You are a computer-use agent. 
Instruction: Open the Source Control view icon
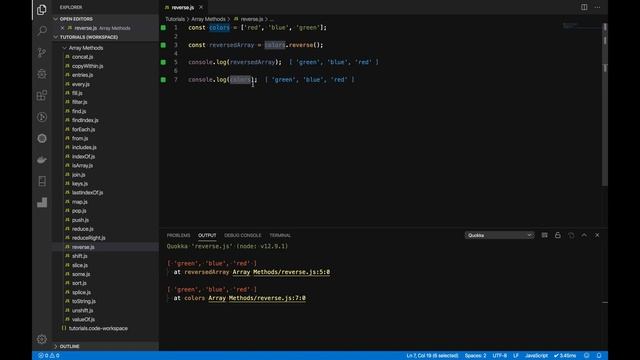pyautogui.click(x=42, y=52)
